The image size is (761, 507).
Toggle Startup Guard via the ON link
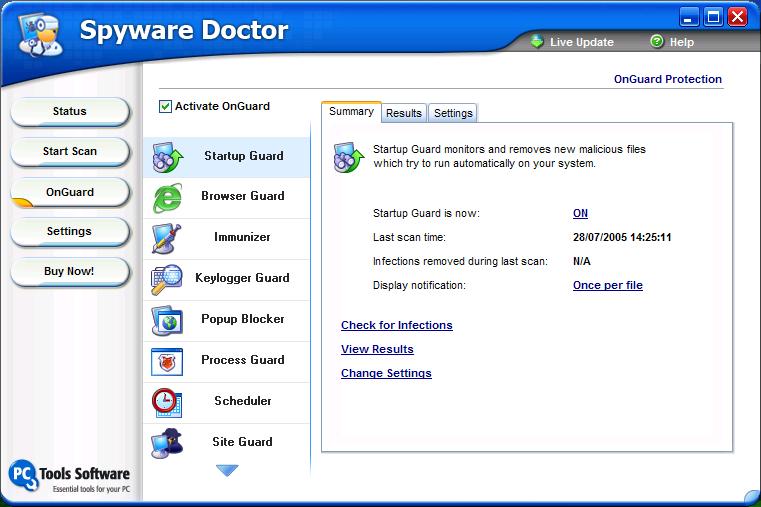tap(580, 213)
